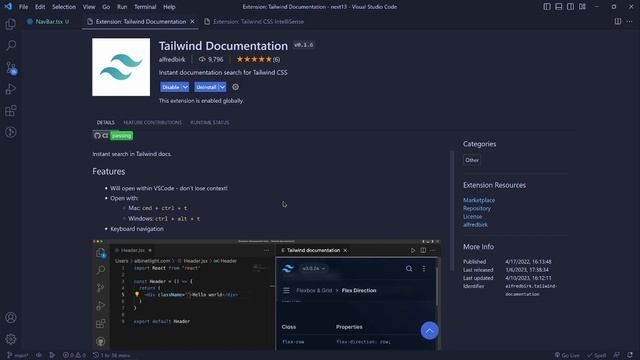Switch to the Tailwind CSS IntelliSense extension tab
This screenshot has width=640, height=360.
click(258, 22)
